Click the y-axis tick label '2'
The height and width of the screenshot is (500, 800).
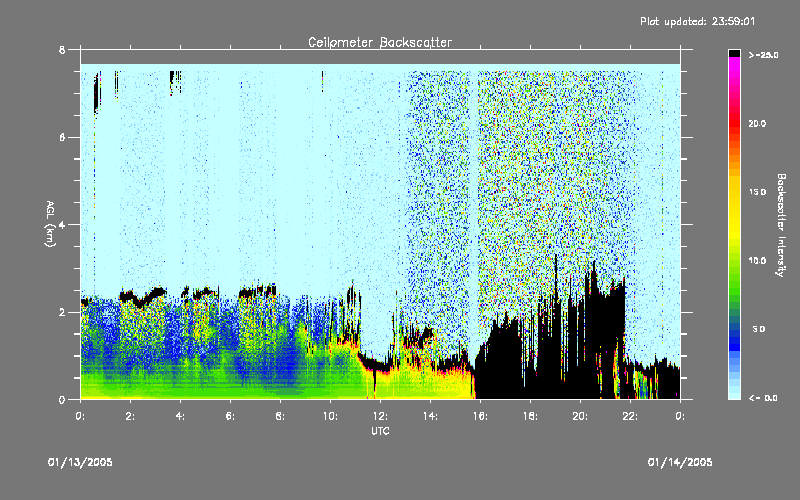[62, 312]
